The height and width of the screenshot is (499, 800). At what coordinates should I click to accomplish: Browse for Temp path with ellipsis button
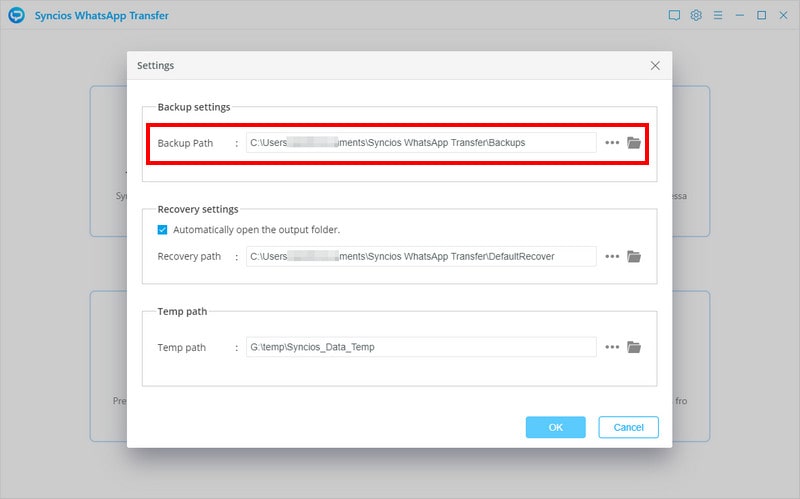[612, 347]
